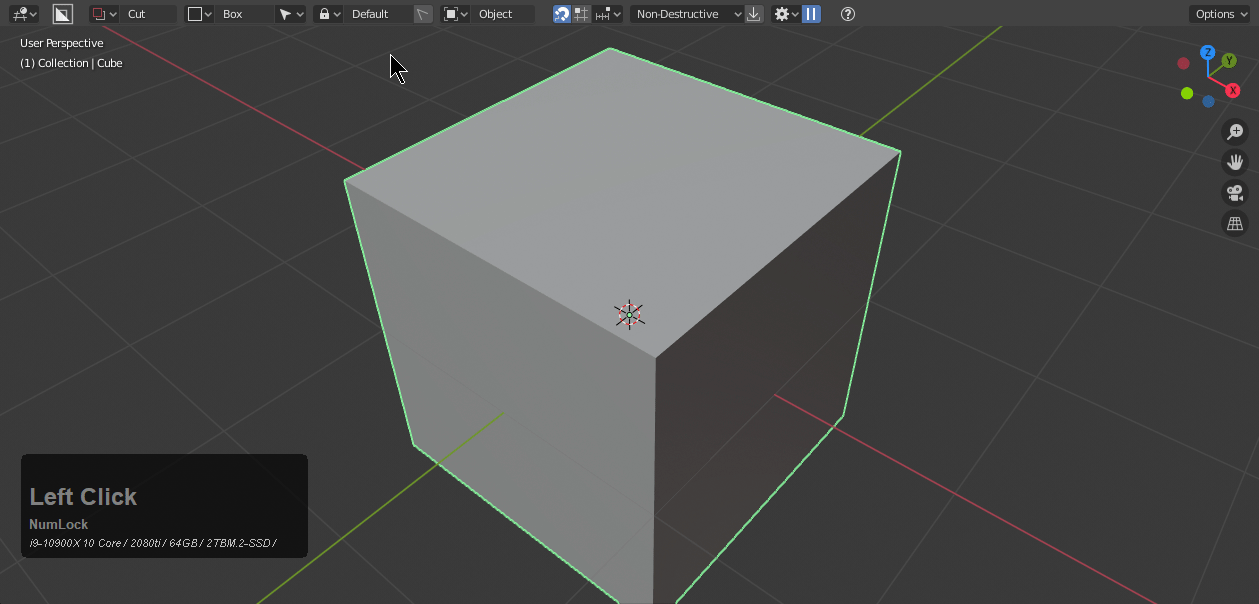
Task: Click the angle icon right of Default
Action: click(x=424, y=14)
